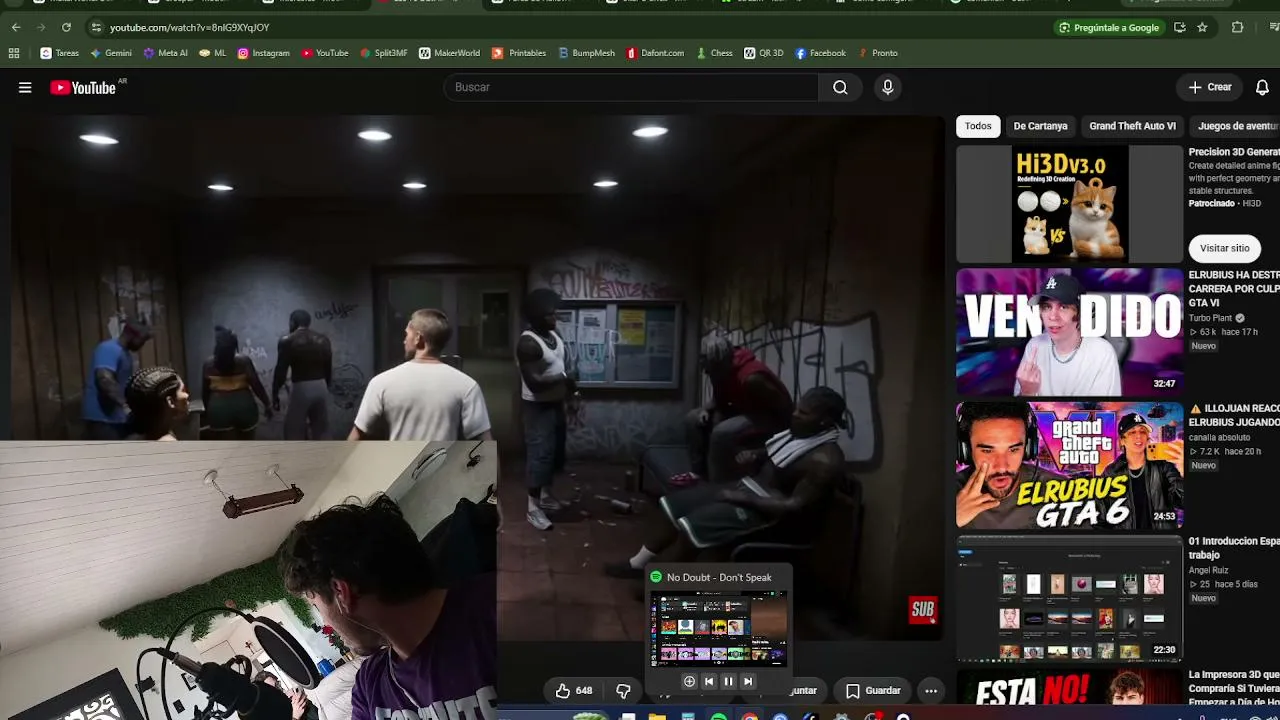1280x720 pixels.
Task: Click Visitar sitio on the Hi3D ad
Action: pos(1224,248)
